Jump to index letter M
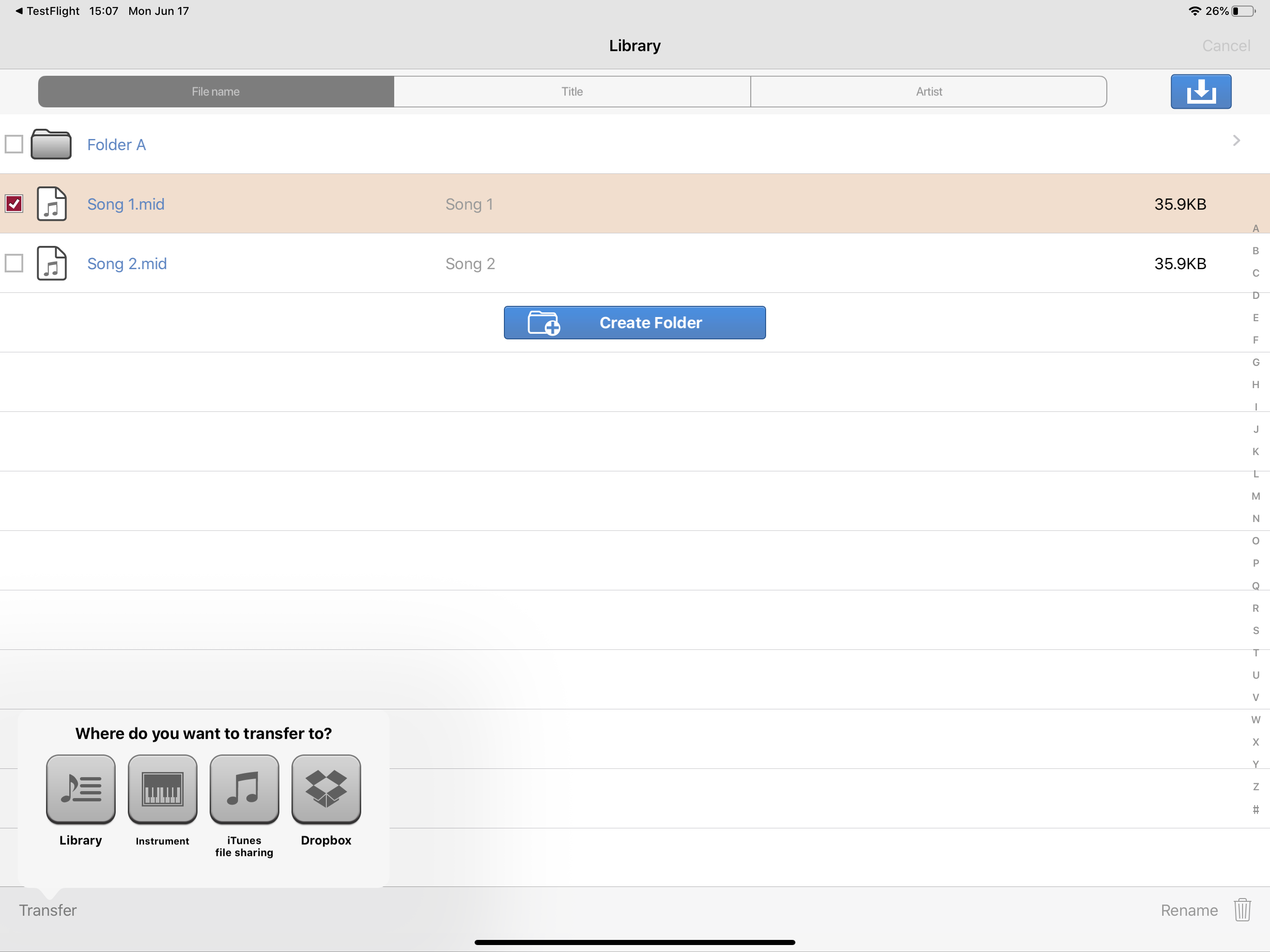The width and height of the screenshot is (1270, 952). tap(1256, 496)
